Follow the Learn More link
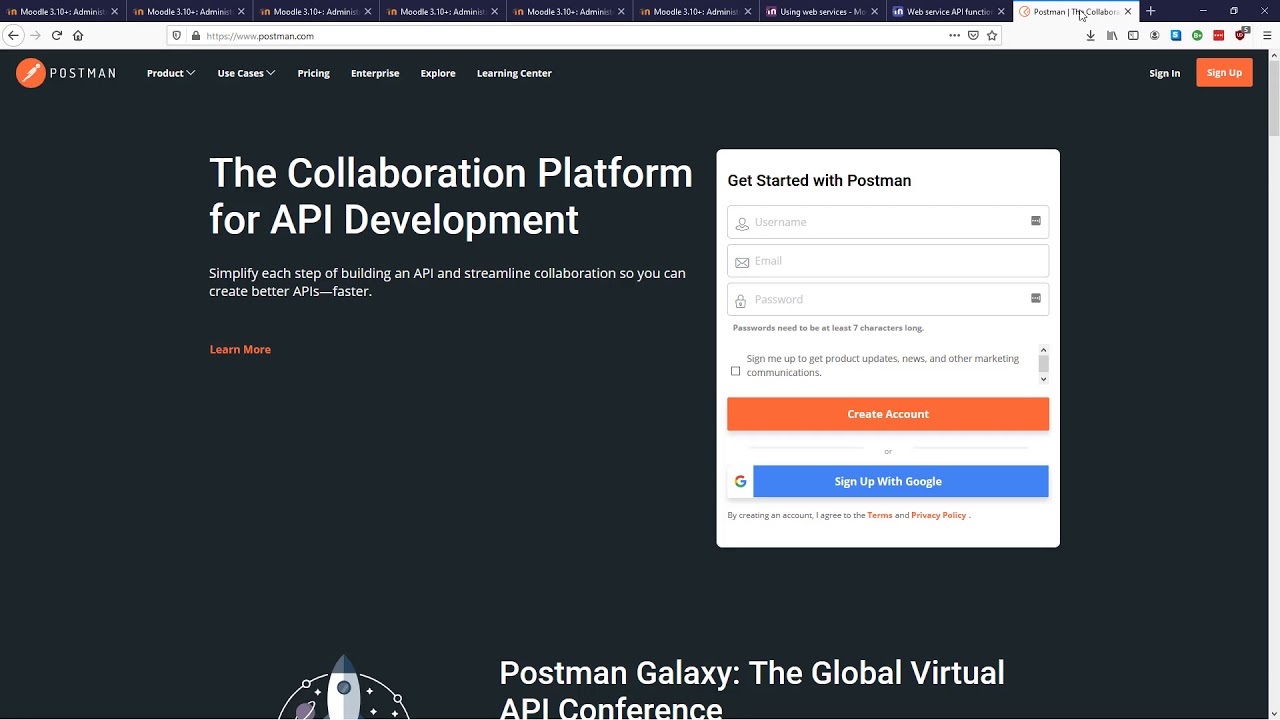 pos(240,349)
